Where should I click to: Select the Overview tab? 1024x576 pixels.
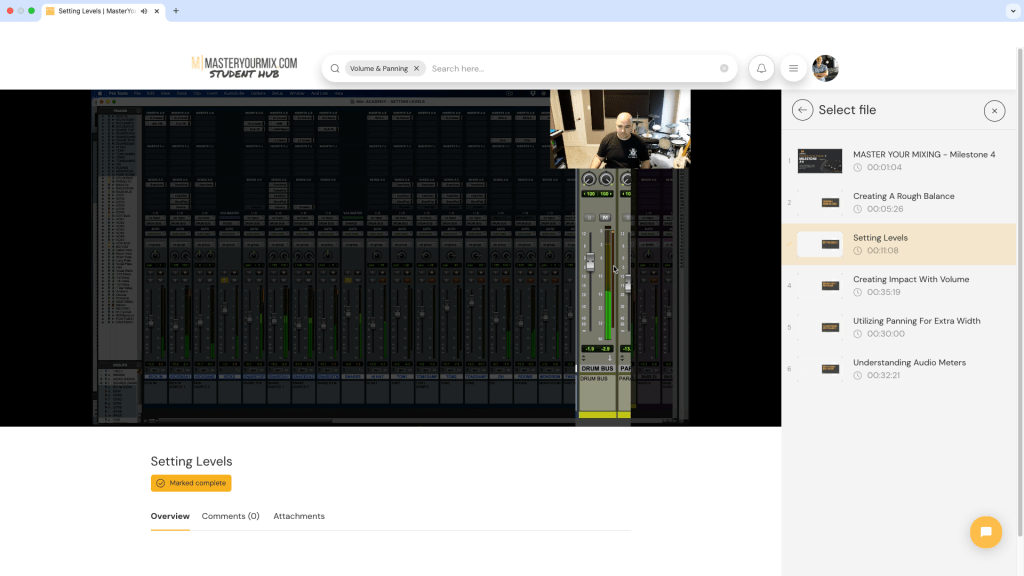point(170,516)
